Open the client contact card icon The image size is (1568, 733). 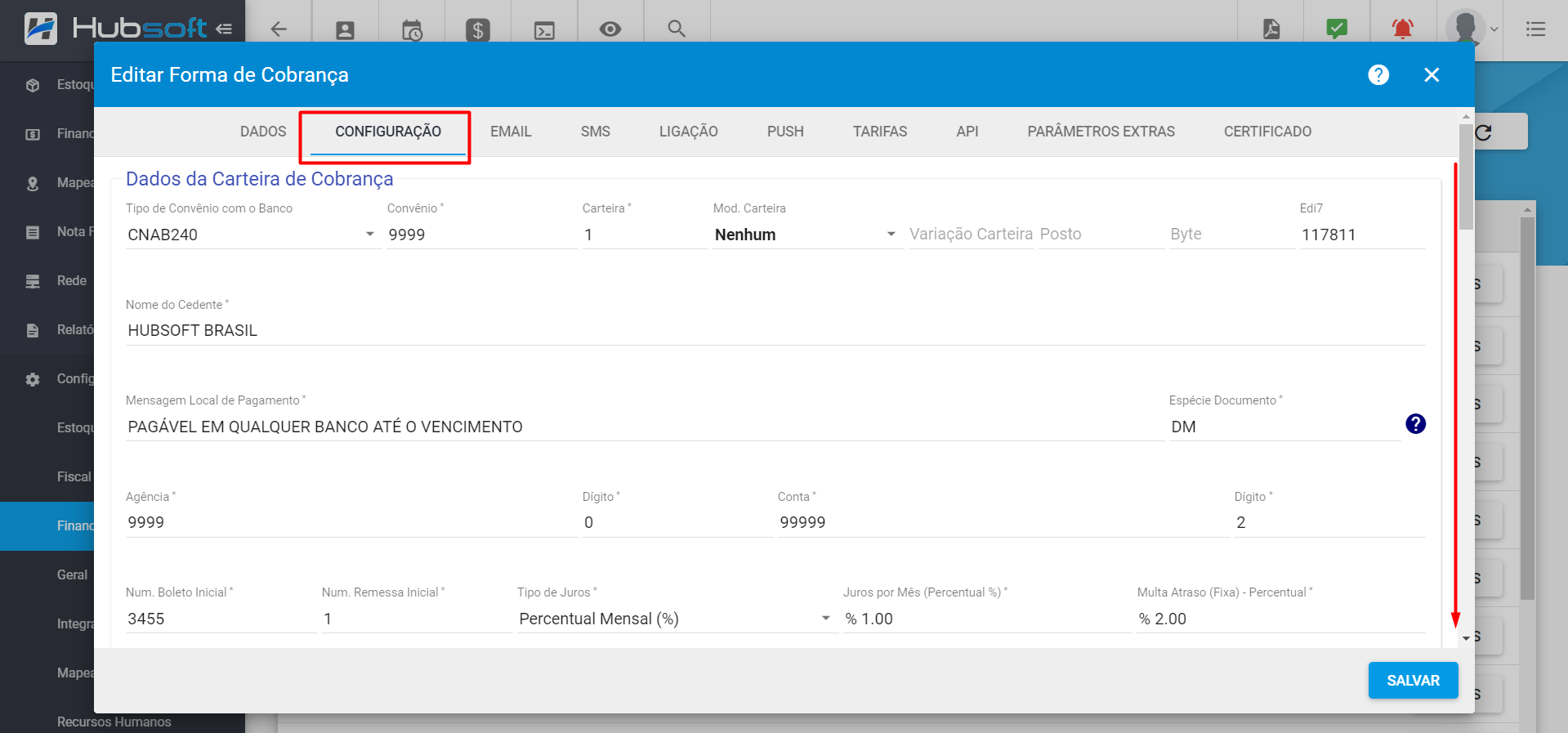(x=346, y=30)
